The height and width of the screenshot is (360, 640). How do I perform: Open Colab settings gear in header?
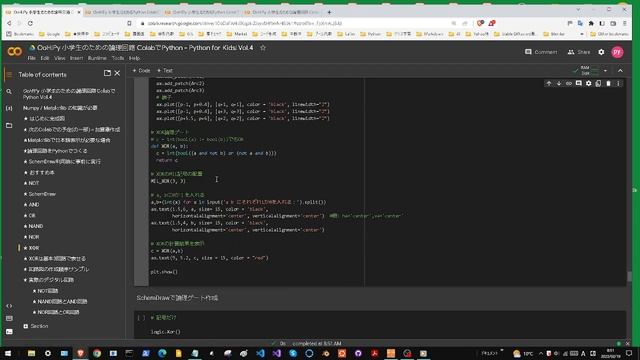tap(601, 52)
